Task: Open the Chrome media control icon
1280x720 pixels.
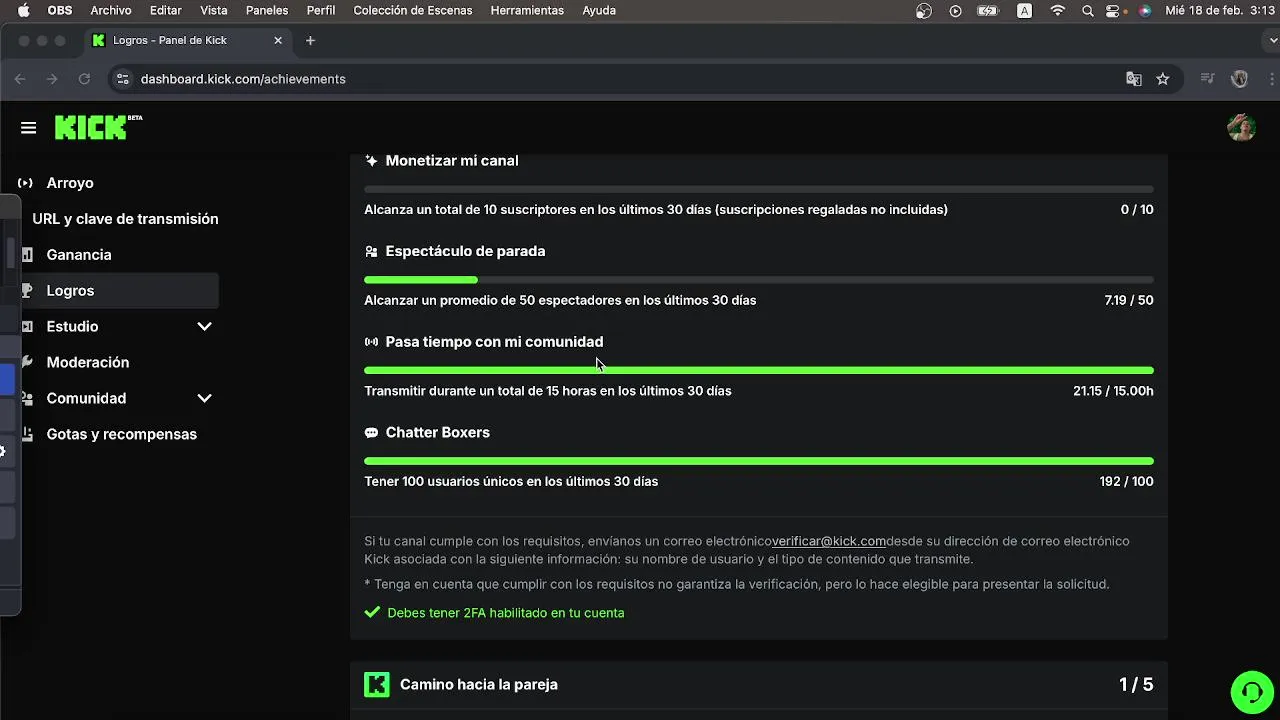Action: click(x=1208, y=79)
